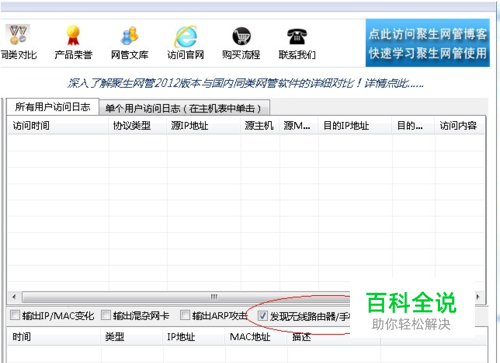Switch to 所有用户访问日志 tab
Image resolution: width=500 pixels, height=363 pixels.
coord(53,107)
